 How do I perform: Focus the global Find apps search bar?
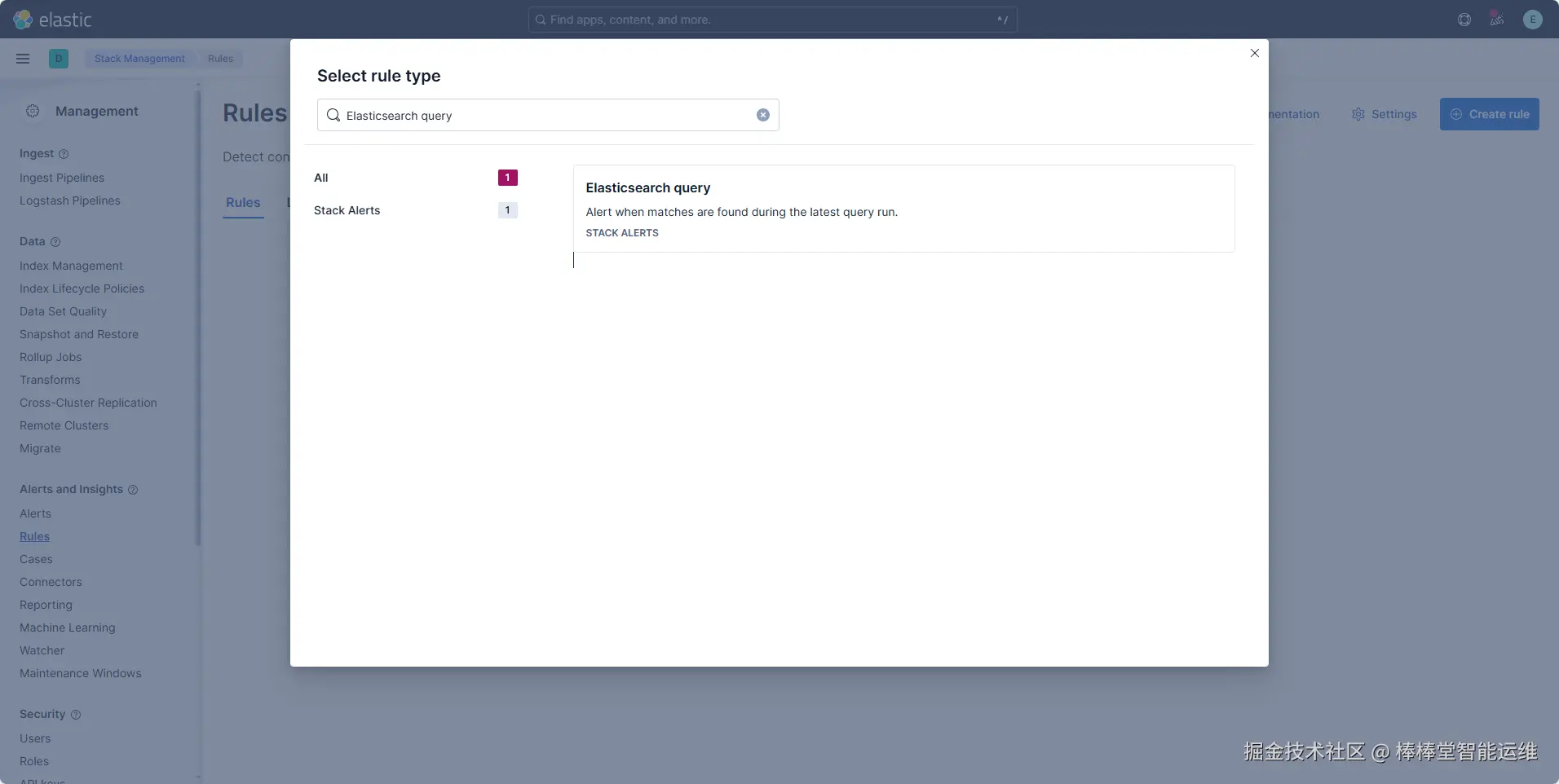[773, 20]
